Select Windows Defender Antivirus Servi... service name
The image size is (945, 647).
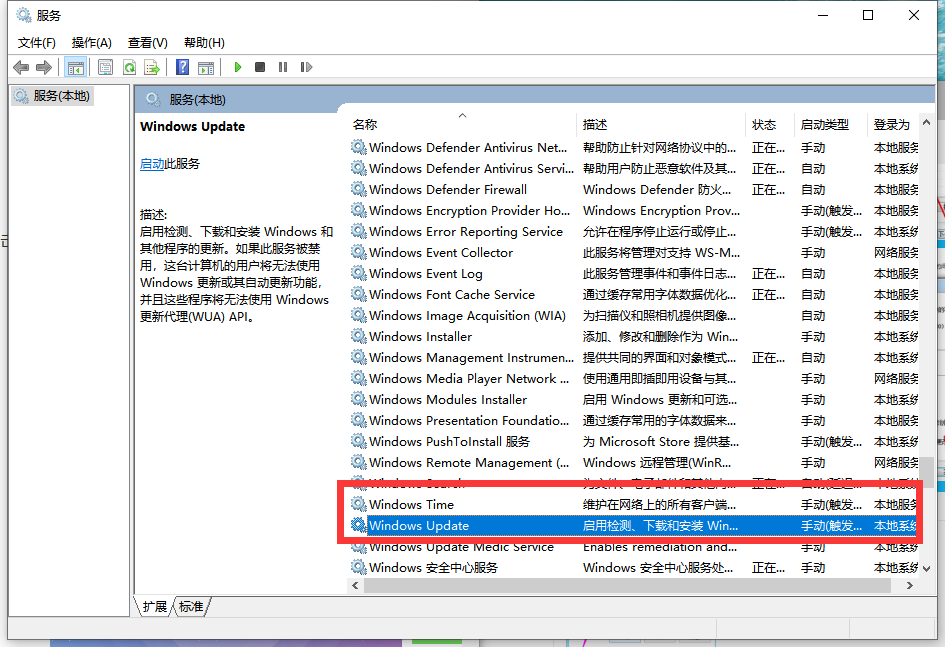(x=471, y=169)
